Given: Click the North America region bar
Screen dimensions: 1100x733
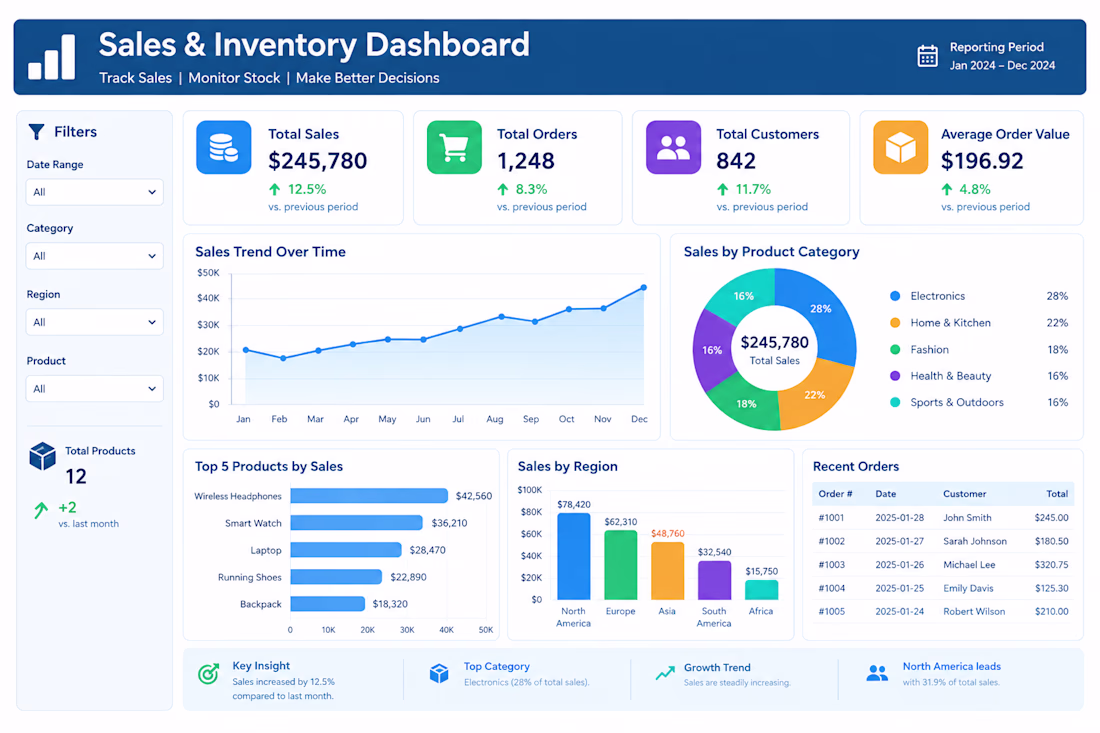Looking at the screenshot, I should pos(574,556).
